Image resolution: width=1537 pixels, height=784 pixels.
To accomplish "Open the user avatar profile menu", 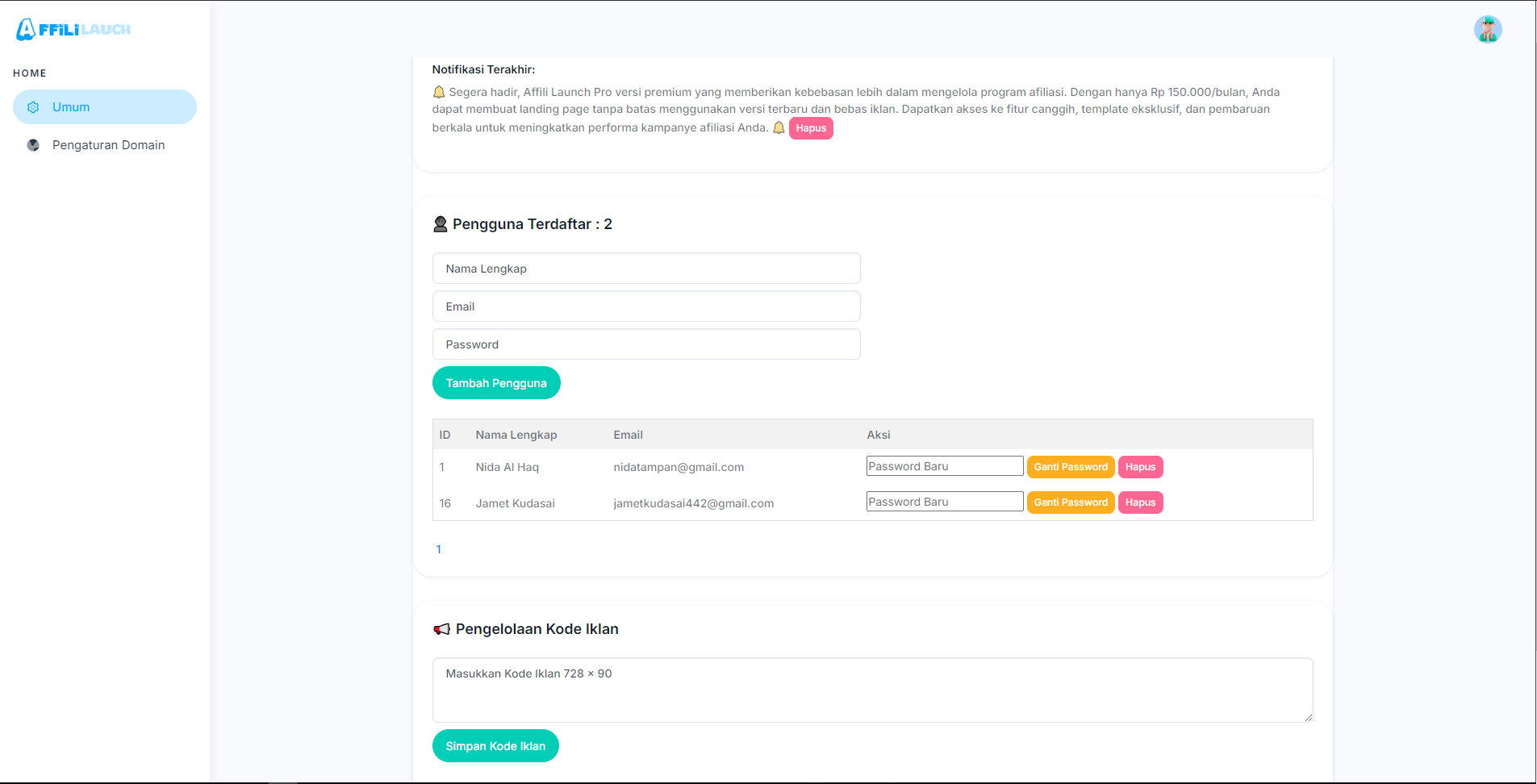I will [1487, 30].
